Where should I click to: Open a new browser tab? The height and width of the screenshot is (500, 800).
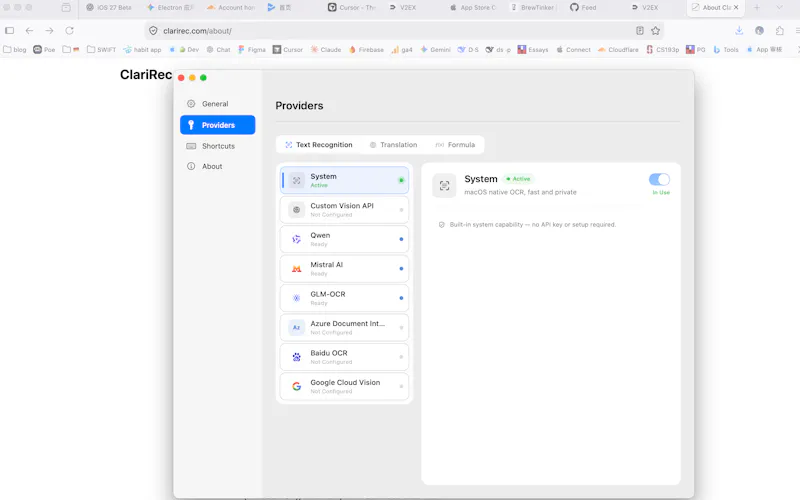tap(757, 8)
